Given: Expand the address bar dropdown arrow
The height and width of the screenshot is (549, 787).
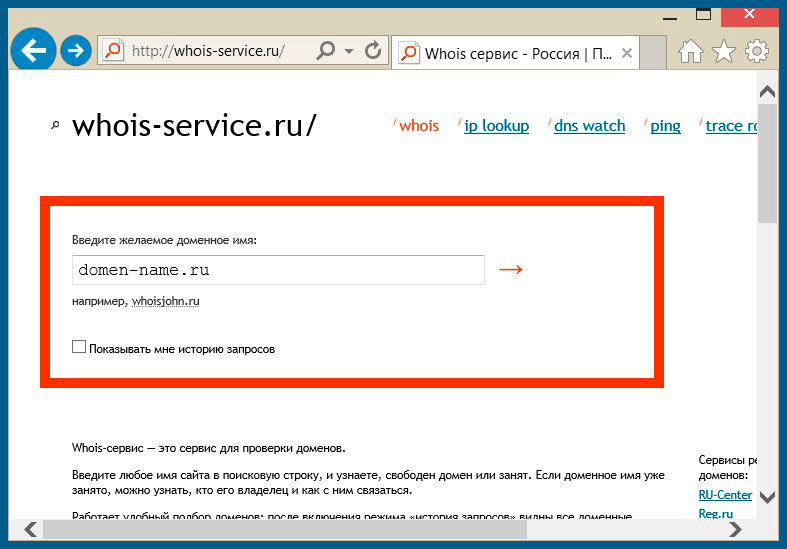Looking at the screenshot, I should click(349, 51).
